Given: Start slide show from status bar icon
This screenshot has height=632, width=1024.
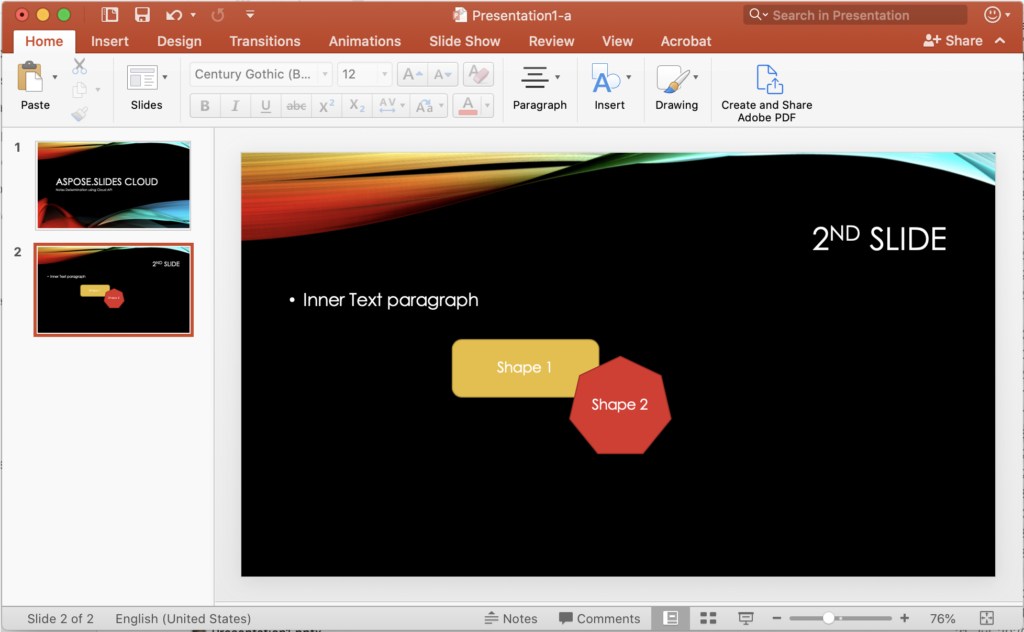Looking at the screenshot, I should [x=745, y=618].
